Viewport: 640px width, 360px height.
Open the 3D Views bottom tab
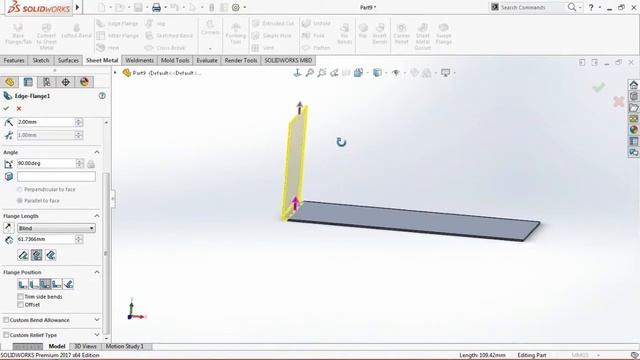(x=85, y=347)
